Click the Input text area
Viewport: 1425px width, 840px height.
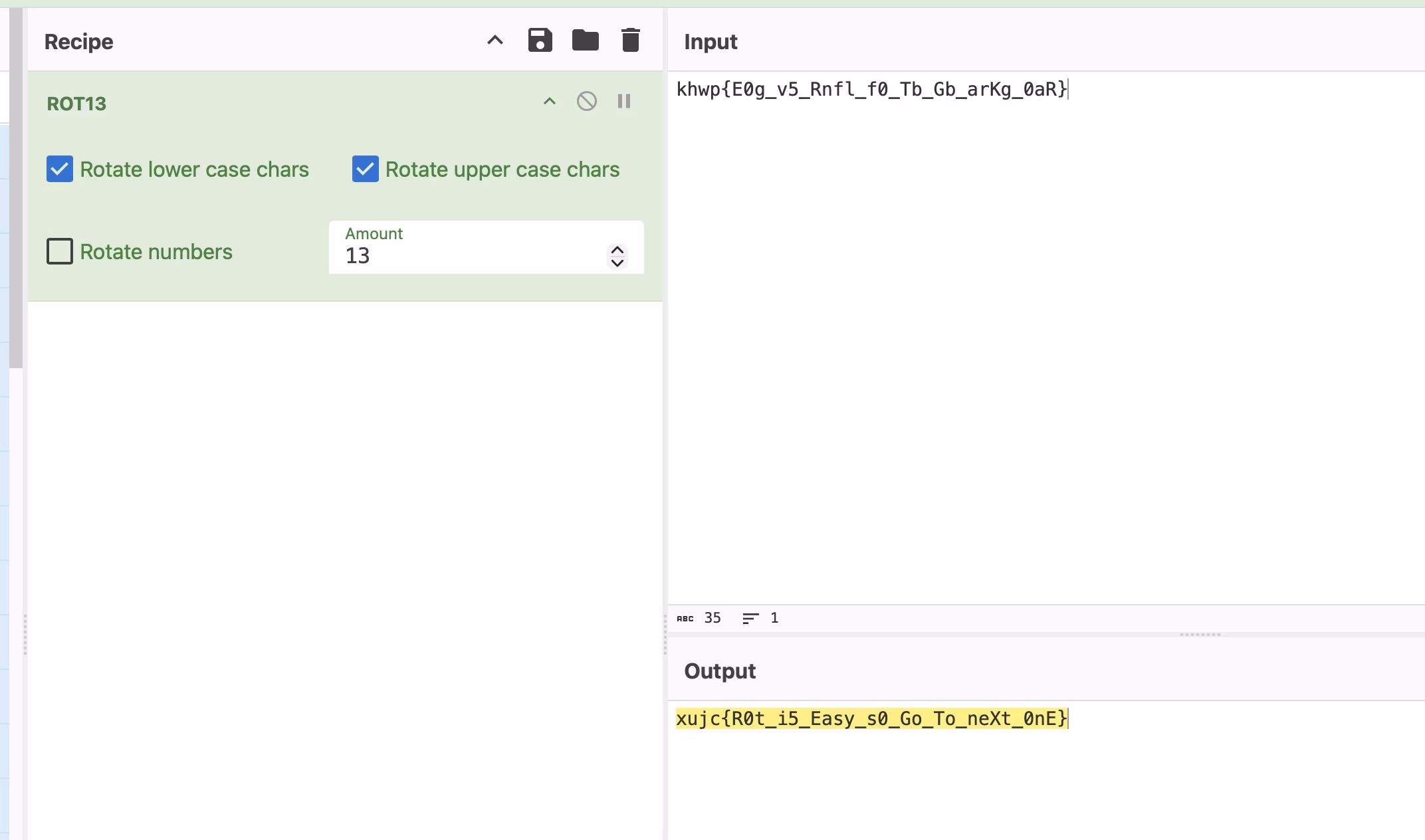tap(1043, 332)
